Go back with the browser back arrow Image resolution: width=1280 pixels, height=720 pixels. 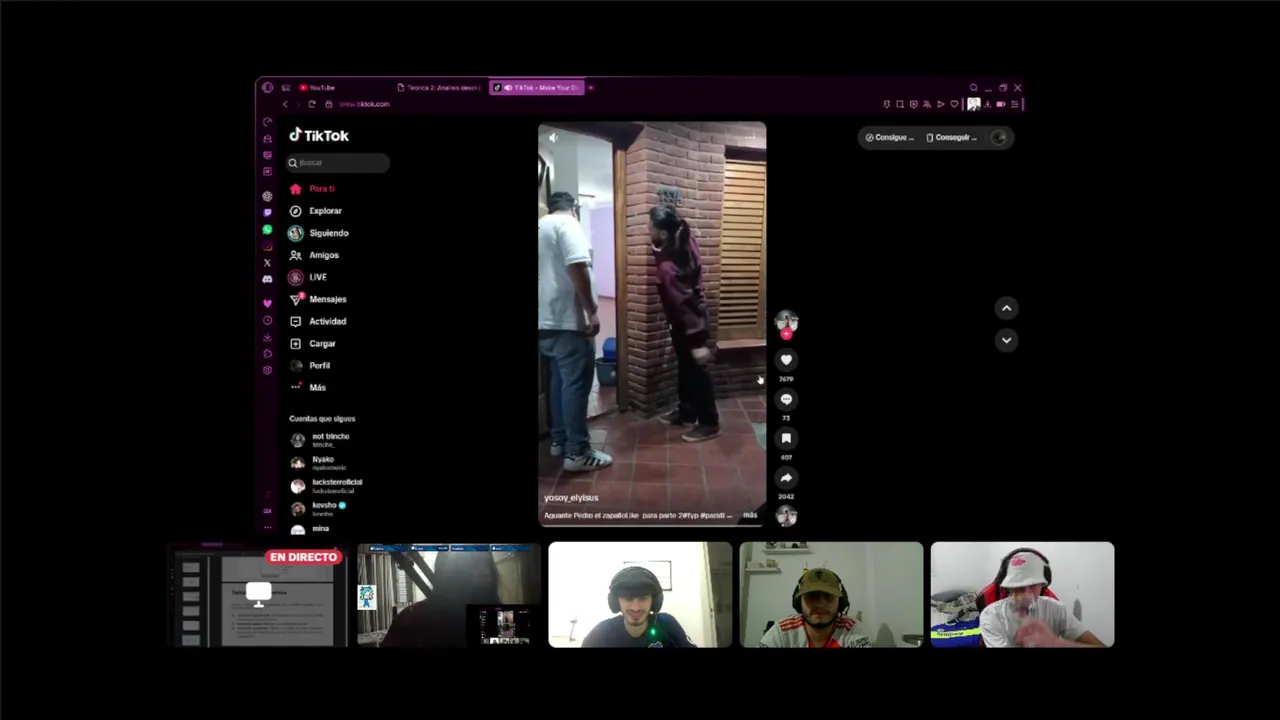point(285,104)
